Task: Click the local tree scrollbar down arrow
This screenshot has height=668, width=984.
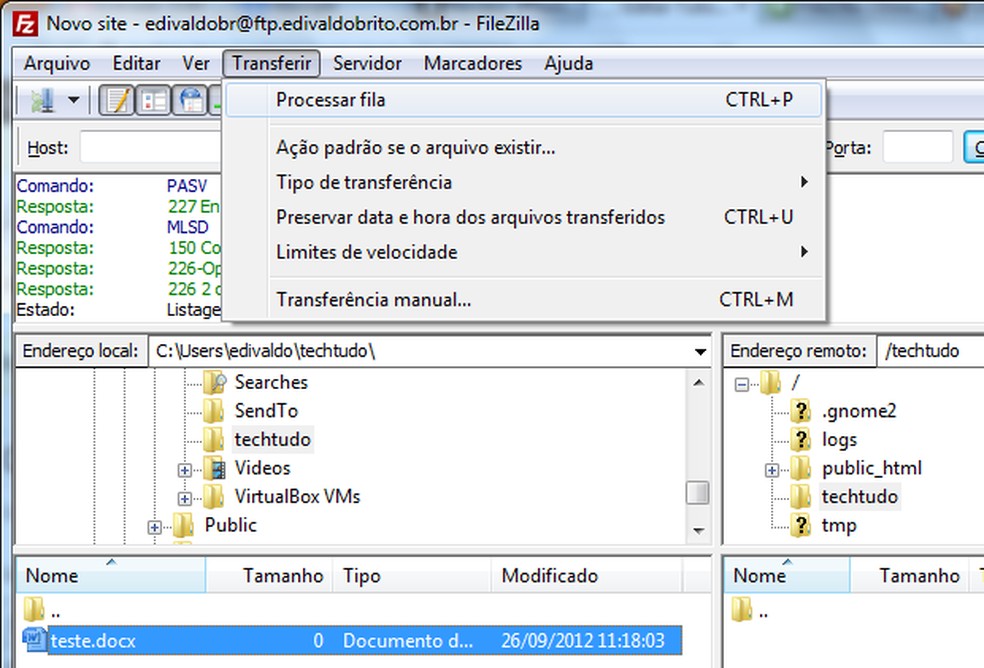Action: click(698, 531)
